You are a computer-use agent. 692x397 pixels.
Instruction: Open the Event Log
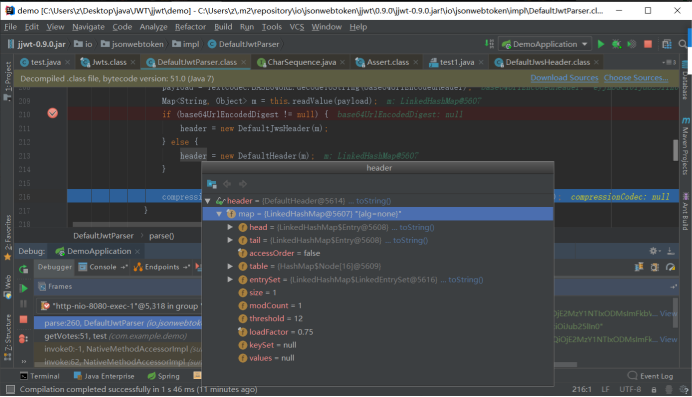click(650, 376)
